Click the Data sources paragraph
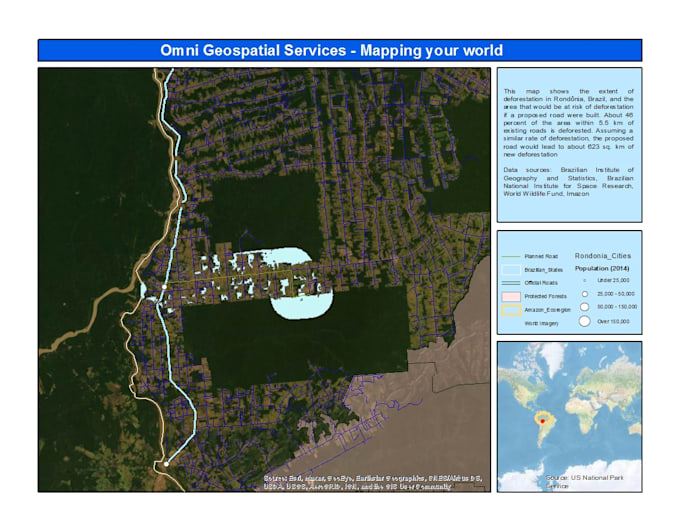 pyautogui.click(x=568, y=182)
